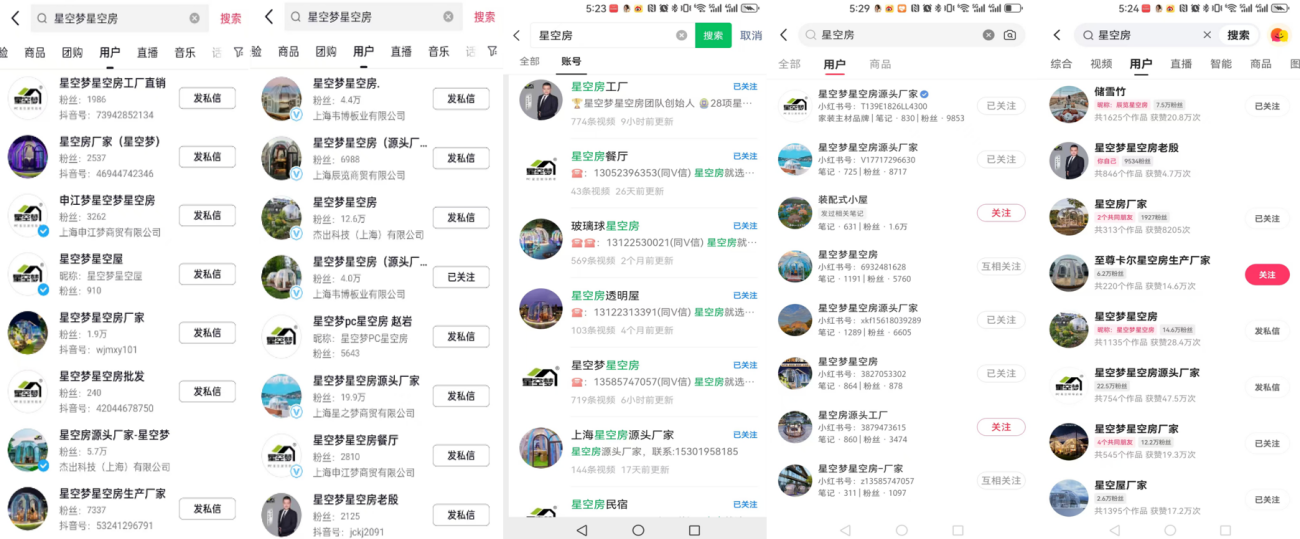Tap Android back triangle in the 5:29 screen
This screenshot has width=1300, height=539.
coord(845,530)
